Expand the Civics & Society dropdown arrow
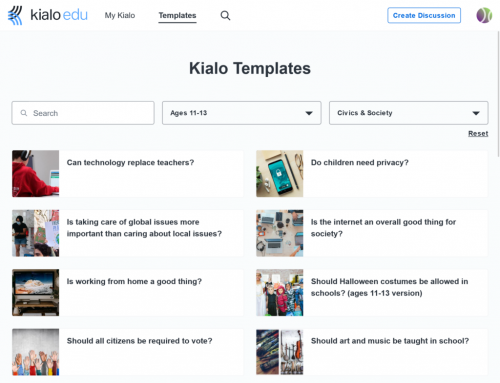 tap(476, 113)
